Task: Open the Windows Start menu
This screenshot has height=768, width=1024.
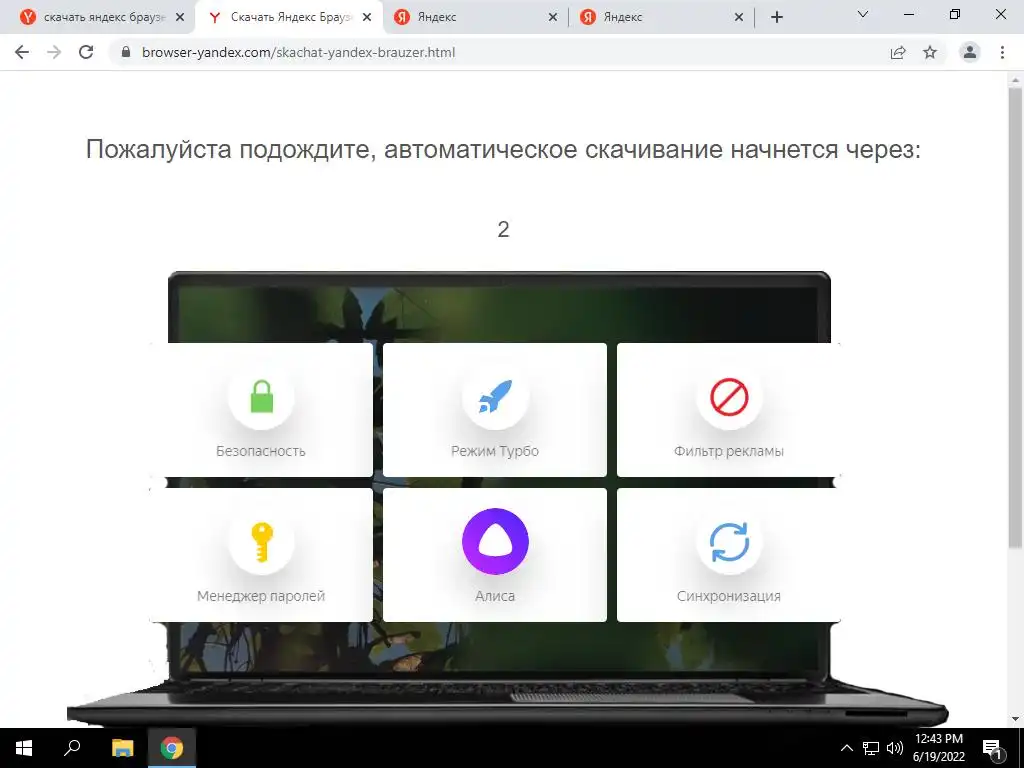Action: point(24,748)
